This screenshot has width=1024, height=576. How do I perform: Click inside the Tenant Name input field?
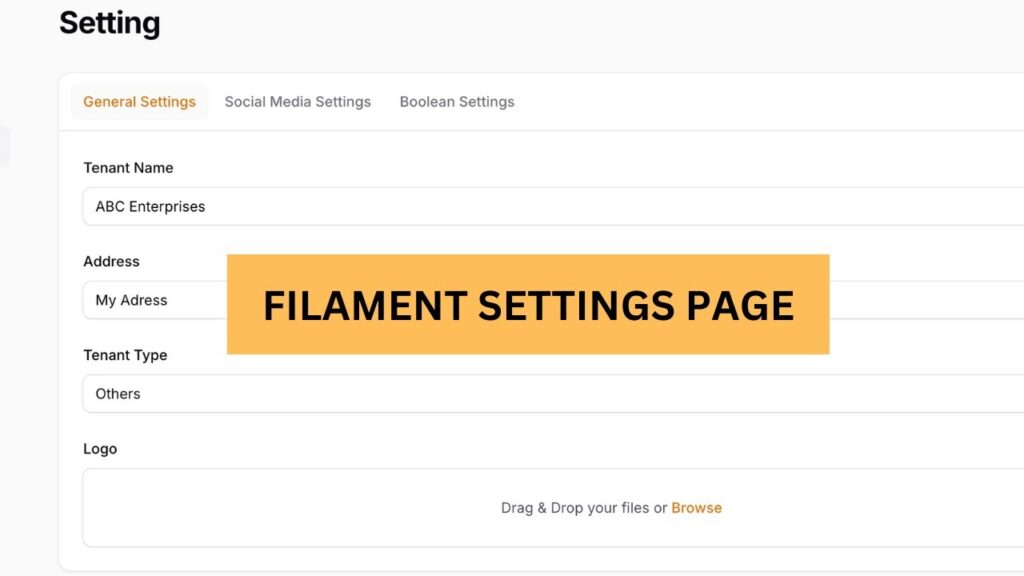(x=400, y=206)
